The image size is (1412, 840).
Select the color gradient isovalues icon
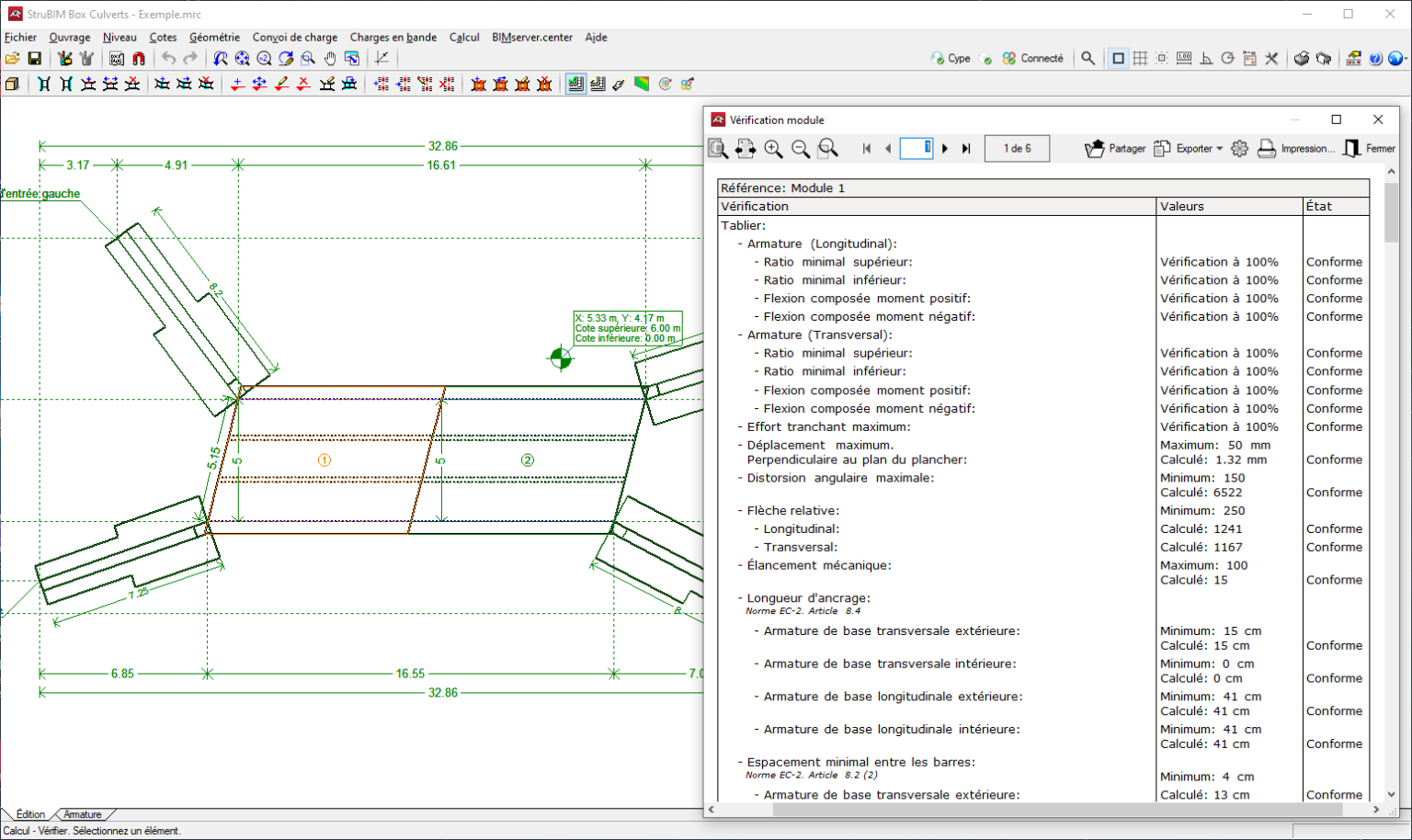[642, 84]
